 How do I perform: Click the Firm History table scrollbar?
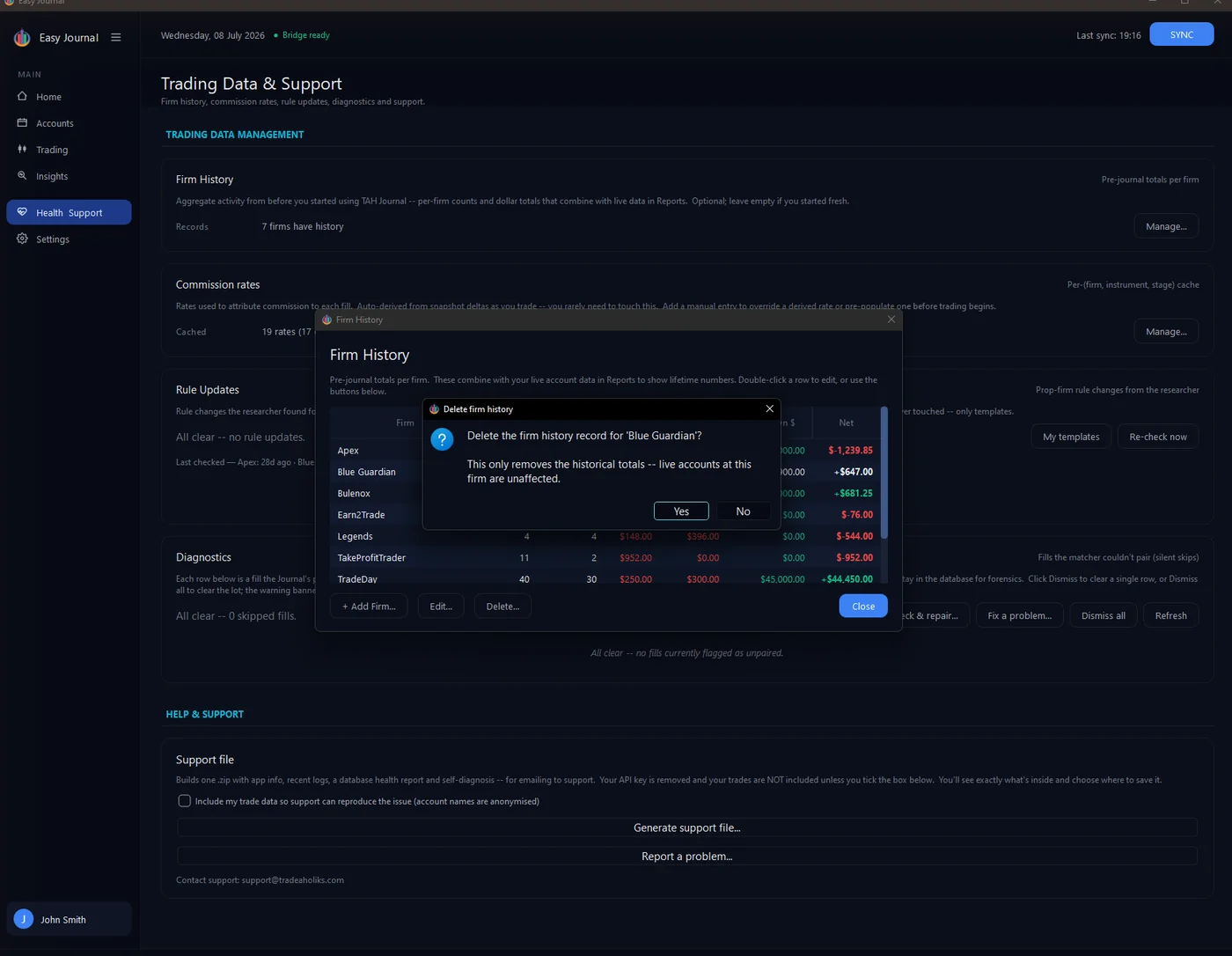pos(884,473)
